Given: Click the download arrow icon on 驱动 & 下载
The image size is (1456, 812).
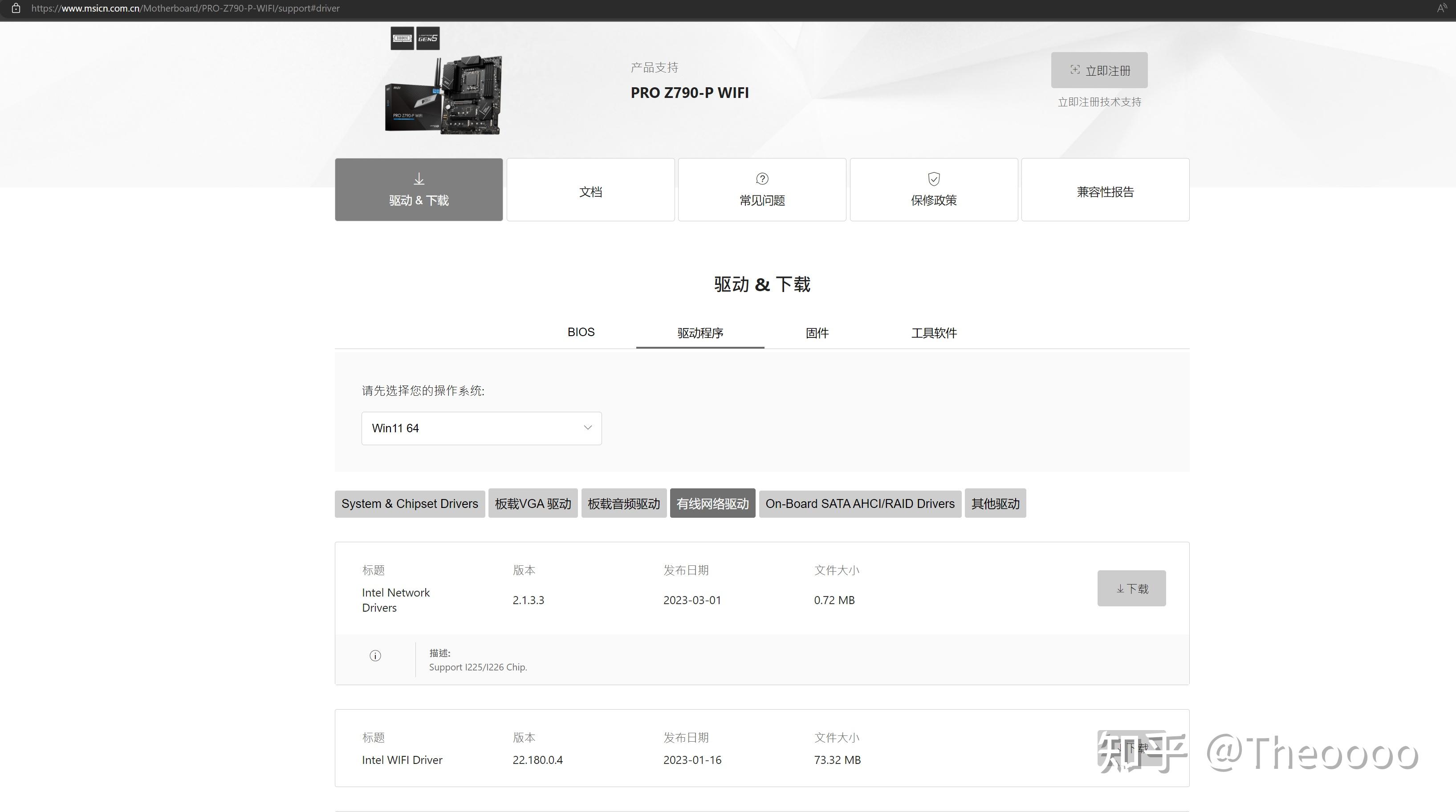Looking at the screenshot, I should [x=419, y=179].
